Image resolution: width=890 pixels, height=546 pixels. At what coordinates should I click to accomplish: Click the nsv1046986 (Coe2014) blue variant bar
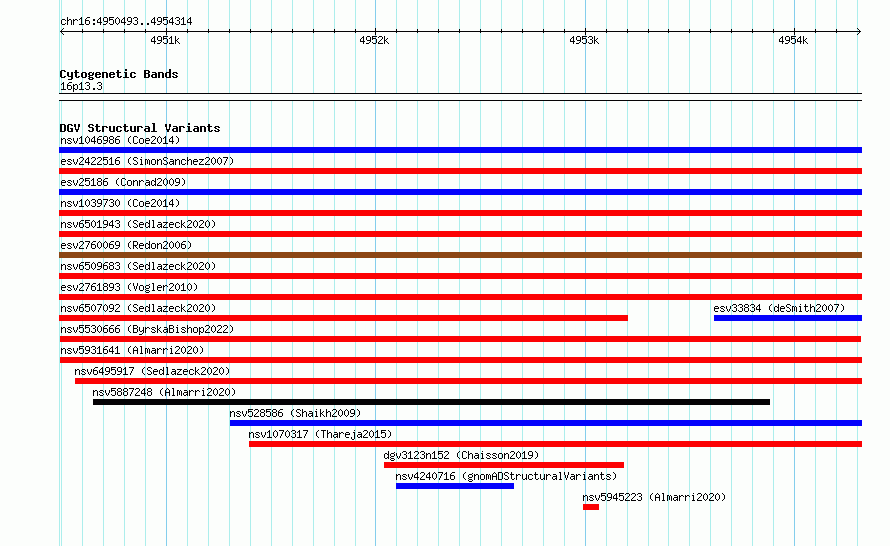click(x=460, y=150)
